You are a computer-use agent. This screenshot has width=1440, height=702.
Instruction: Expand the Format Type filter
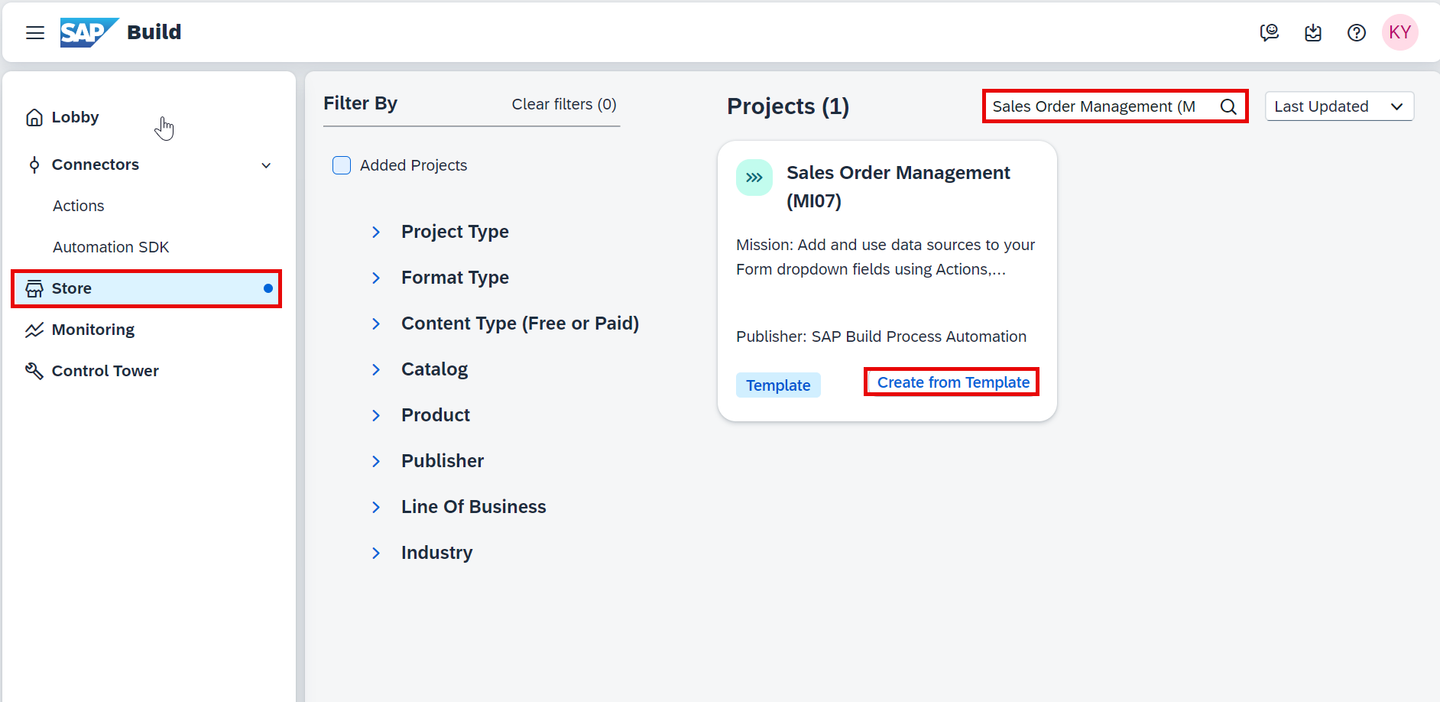click(x=376, y=278)
